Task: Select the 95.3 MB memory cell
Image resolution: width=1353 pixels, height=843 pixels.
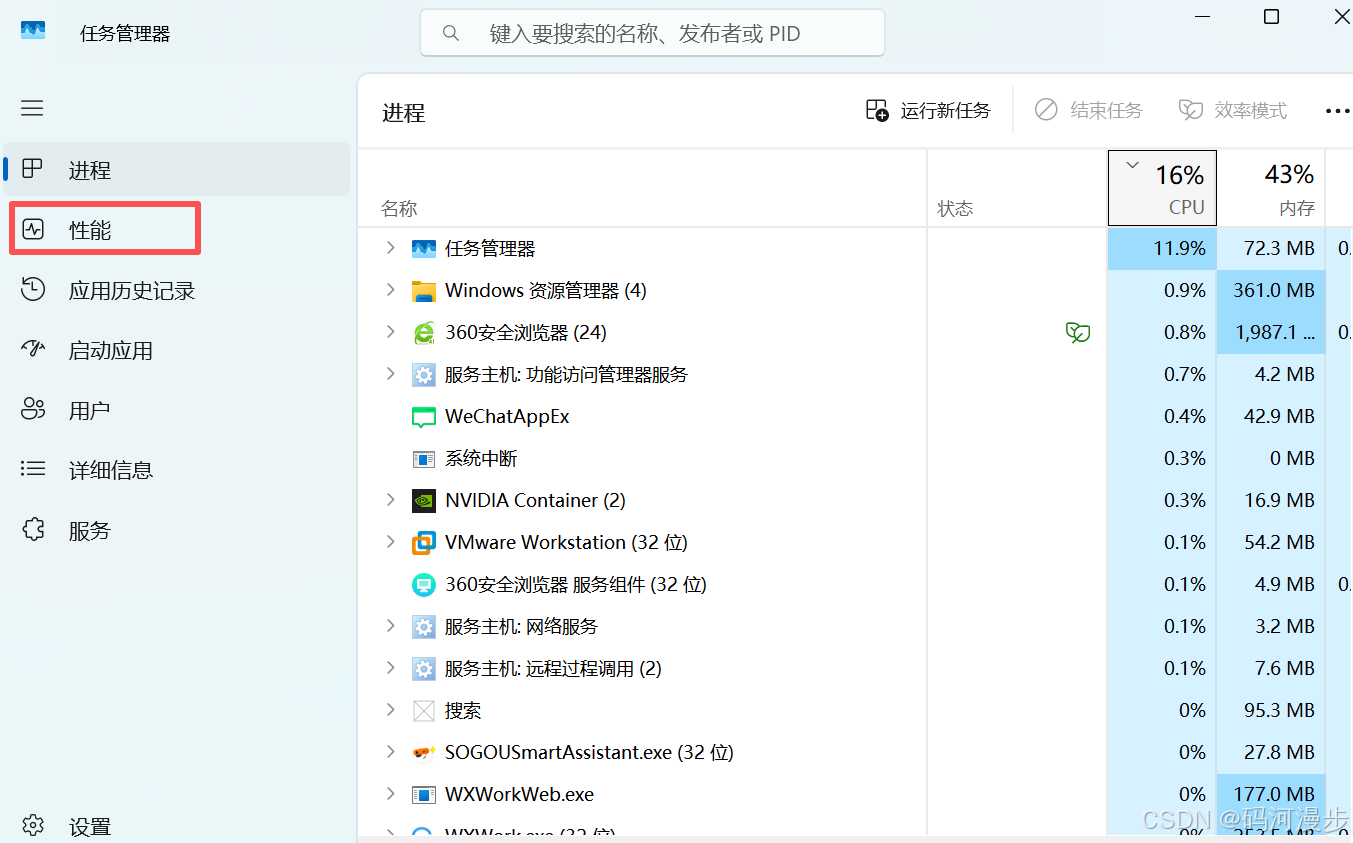Action: (x=1271, y=710)
